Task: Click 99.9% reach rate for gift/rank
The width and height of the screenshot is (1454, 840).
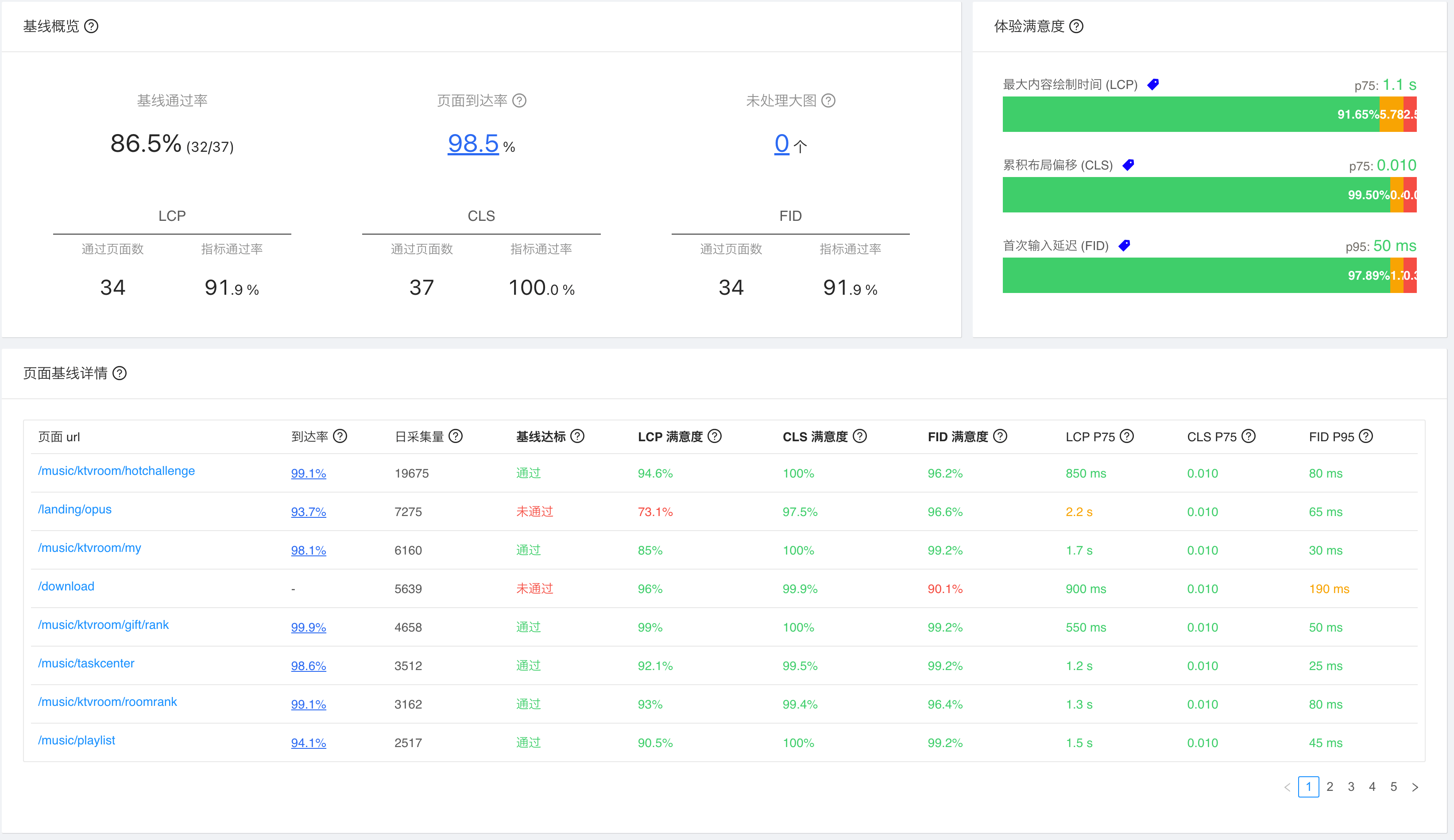Action: [308, 627]
